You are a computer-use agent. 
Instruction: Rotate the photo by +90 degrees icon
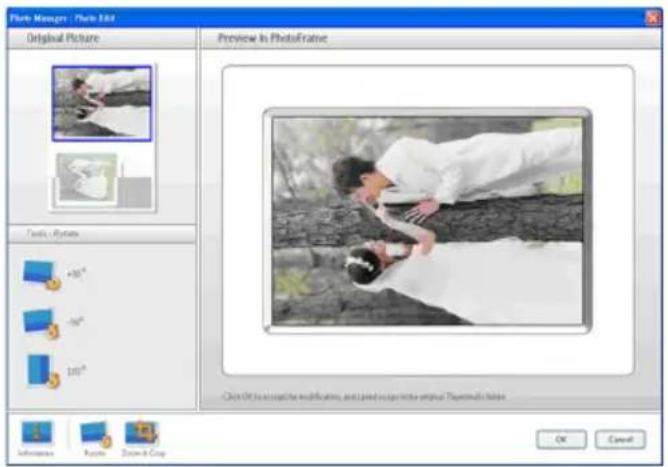coord(40,274)
